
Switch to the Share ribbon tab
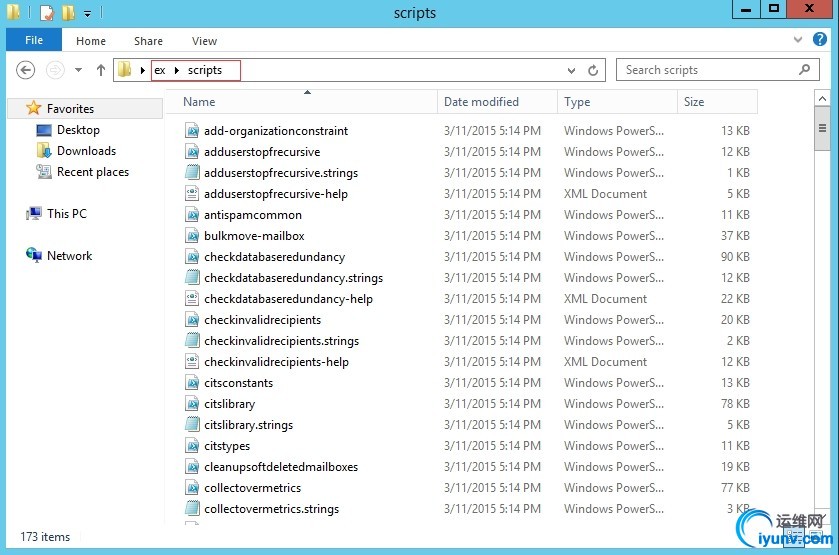[148, 41]
